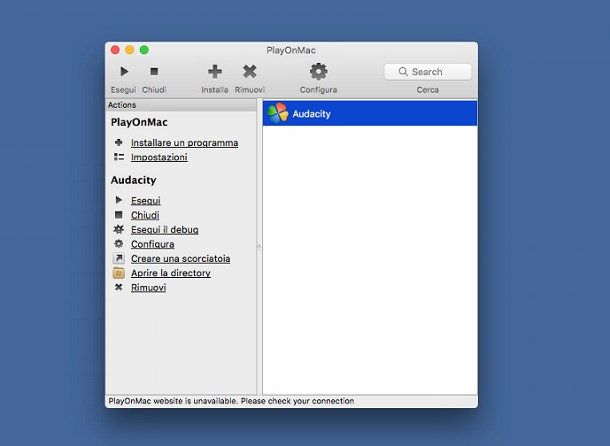610x446 pixels.
Task: Click the small gear icon beside sidebar Configura
Action: 119,244
